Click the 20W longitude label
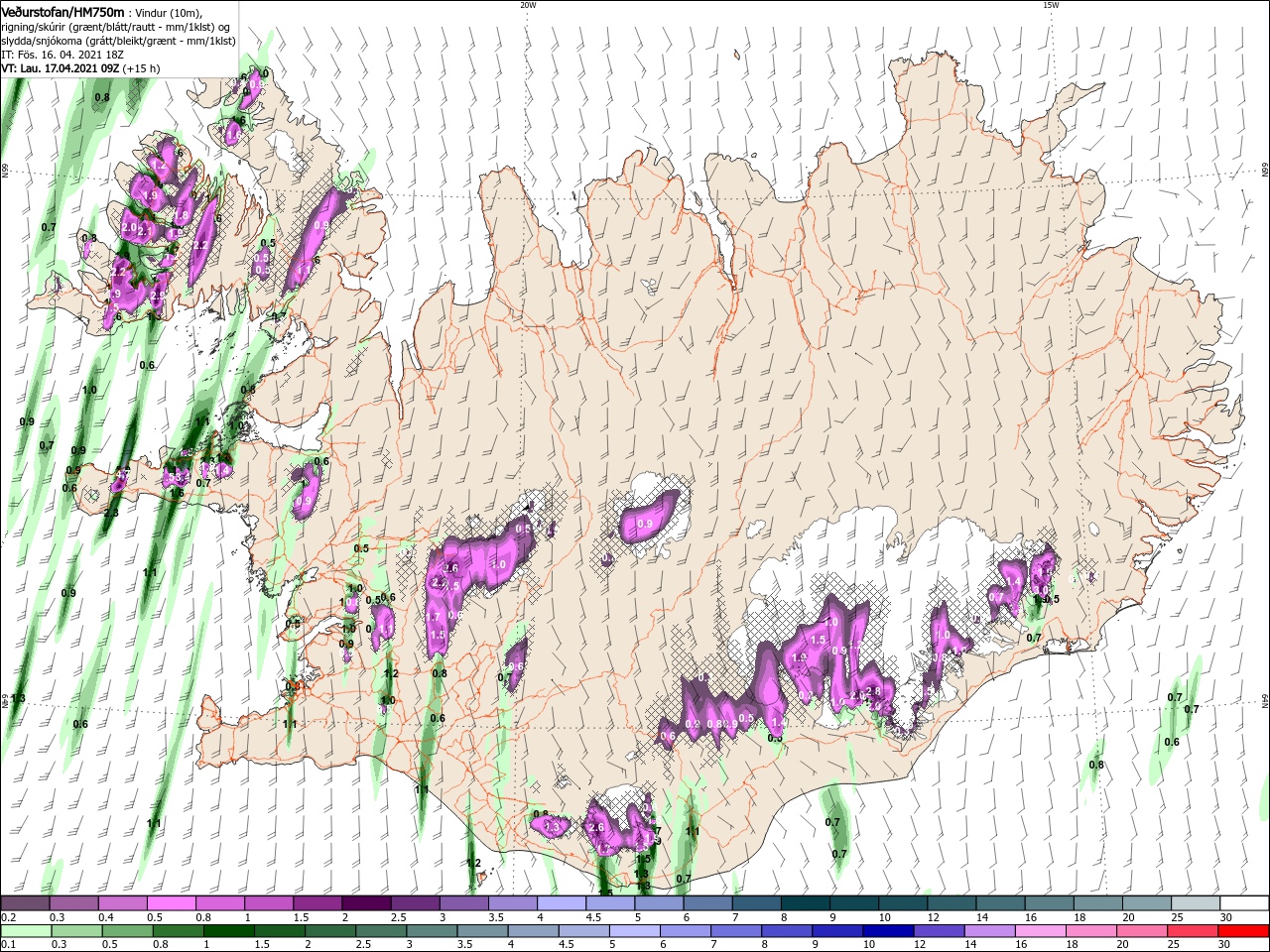This screenshot has width=1270, height=952. coord(528,5)
